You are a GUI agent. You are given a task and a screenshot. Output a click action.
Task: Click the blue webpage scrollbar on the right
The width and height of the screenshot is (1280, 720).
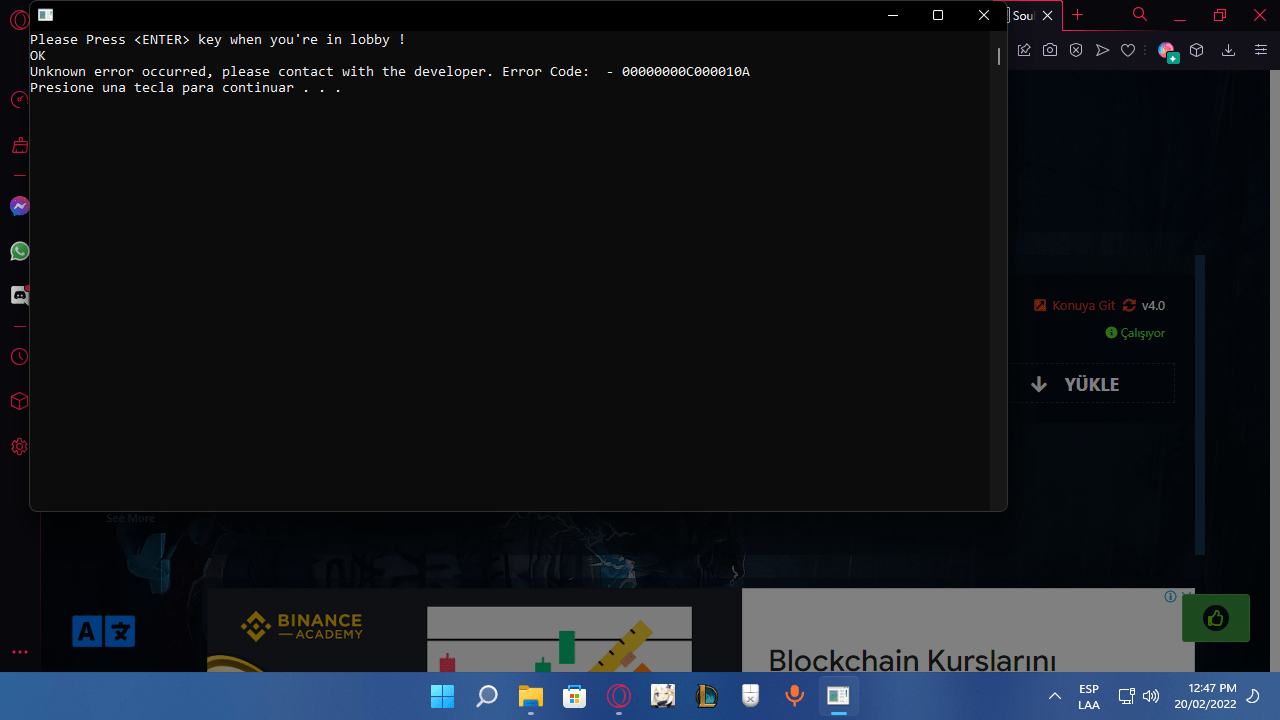pos(1200,405)
